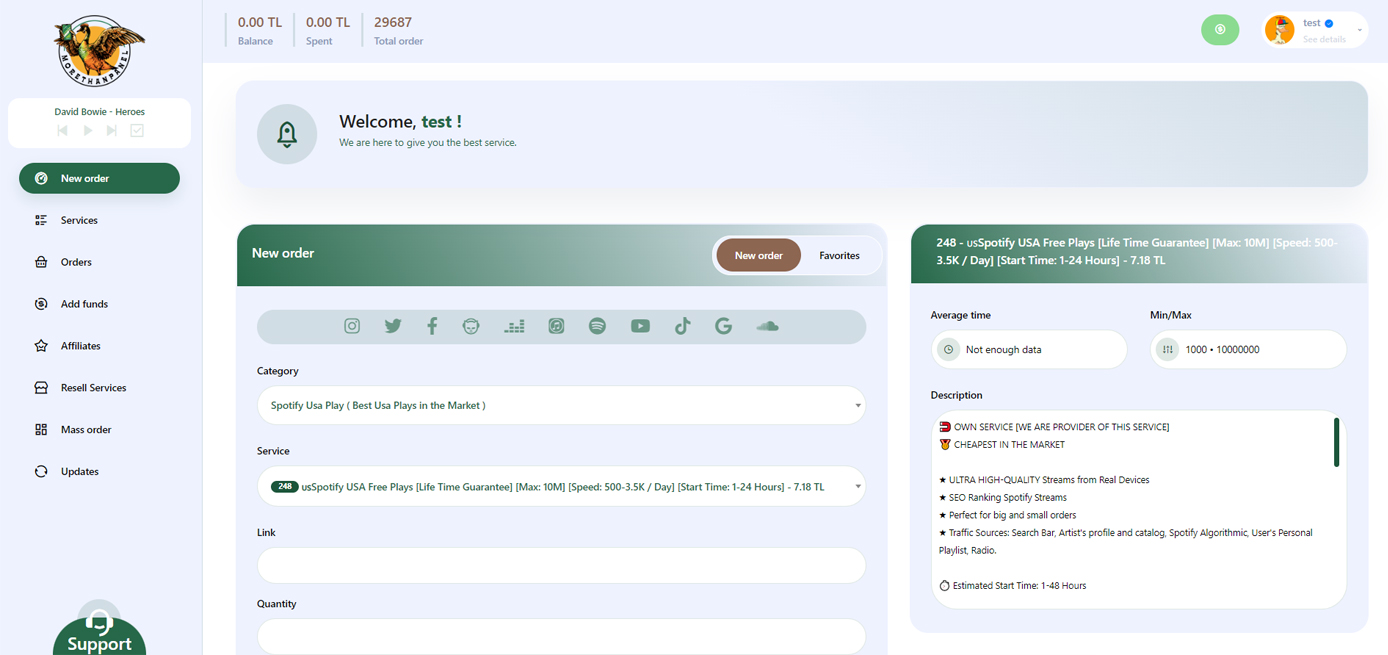Click the 0.00 TL Spent value
Screen dimensions: 1388x655
pyautogui.click(x=328, y=22)
